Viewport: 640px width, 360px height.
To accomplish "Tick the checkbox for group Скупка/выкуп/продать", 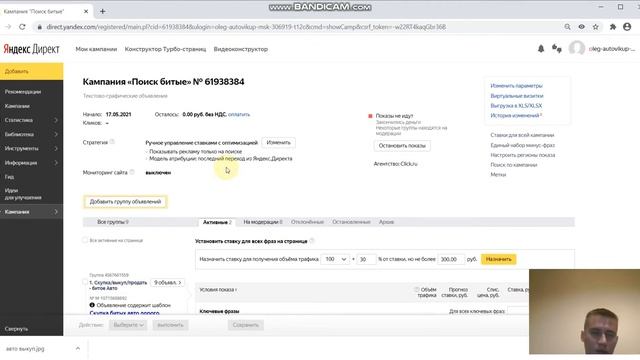I will coord(85,282).
